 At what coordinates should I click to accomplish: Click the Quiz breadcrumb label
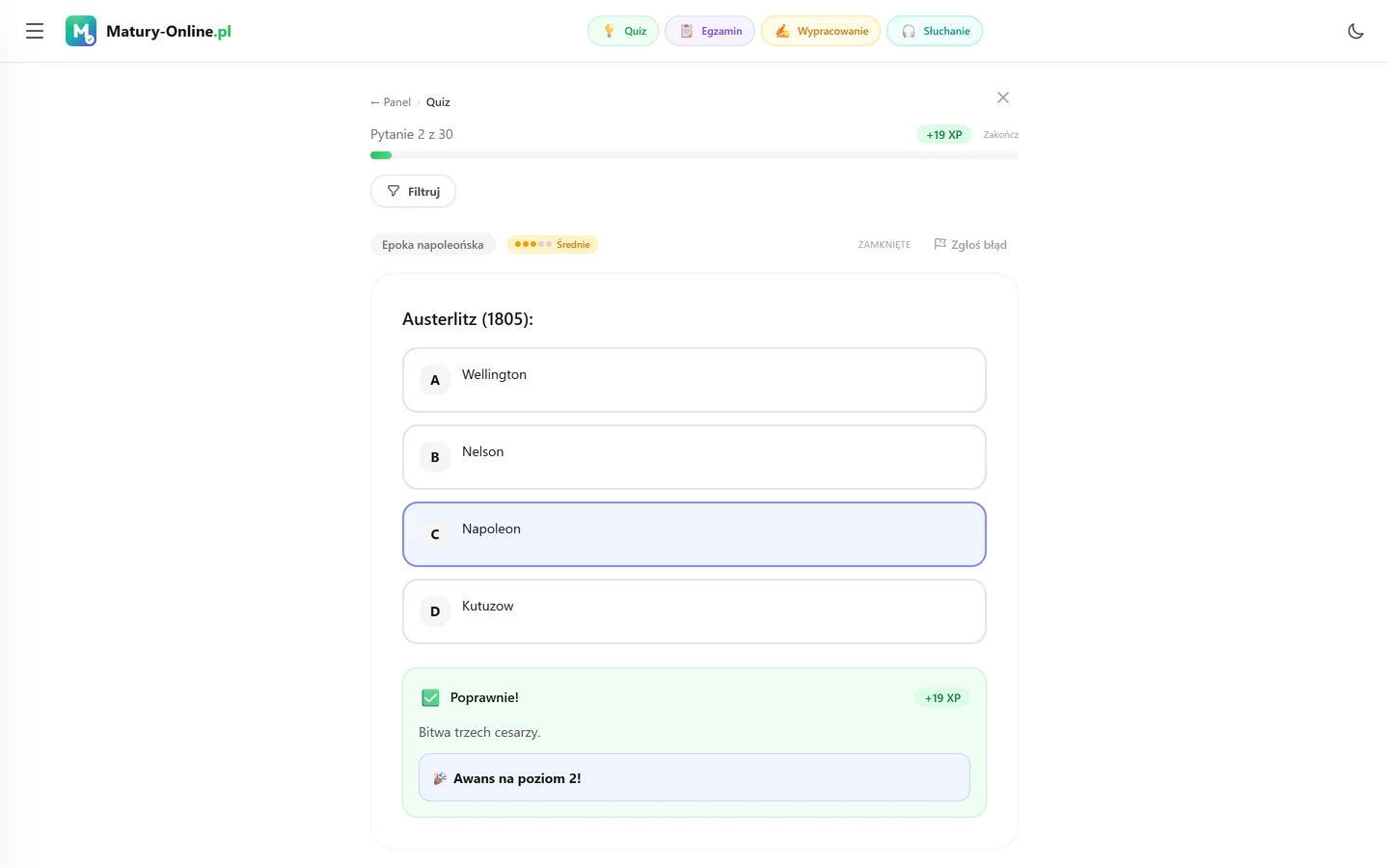[x=438, y=102]
